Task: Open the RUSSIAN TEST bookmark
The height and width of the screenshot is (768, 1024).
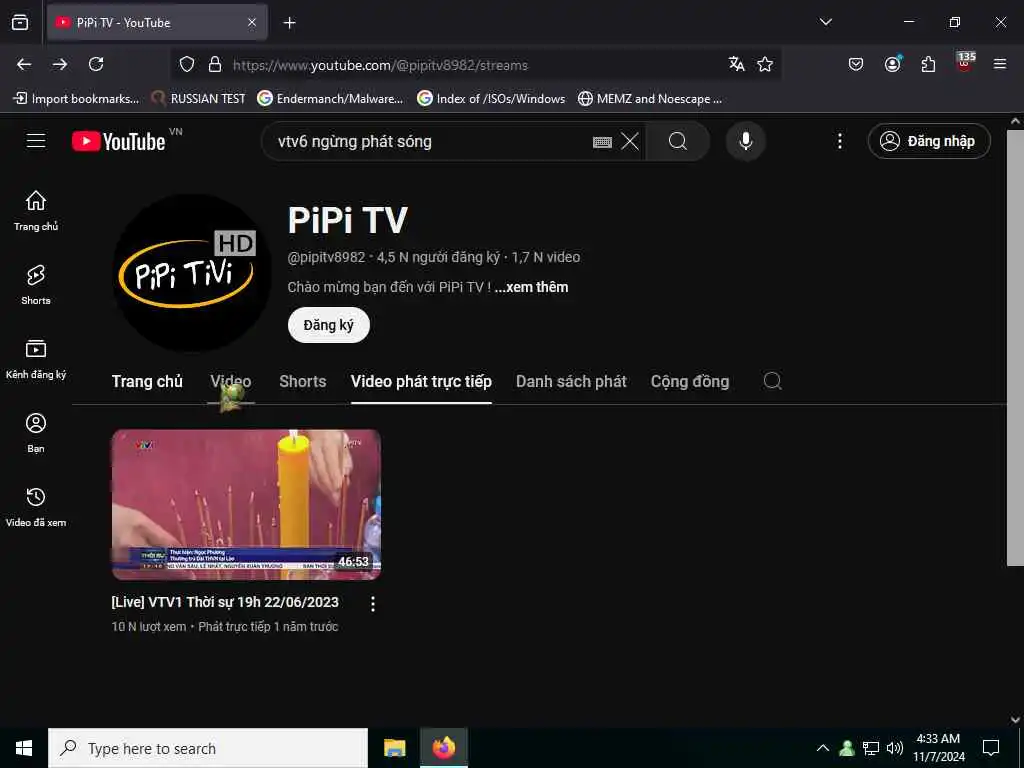Action: [x=199, y=99]
